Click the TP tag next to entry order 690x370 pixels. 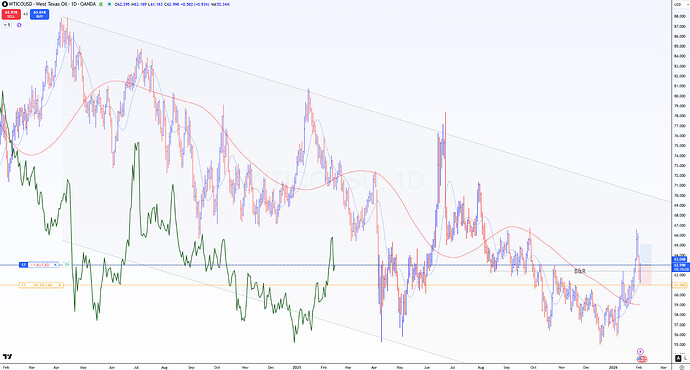67,265
